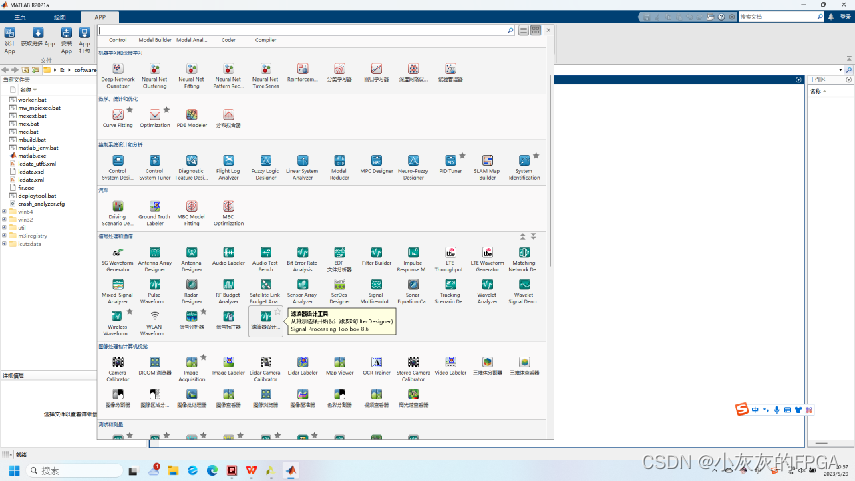Screen dimensions: 855x481
Task: Open the Driving Scenario Designer app
Action: pos(118,213)
